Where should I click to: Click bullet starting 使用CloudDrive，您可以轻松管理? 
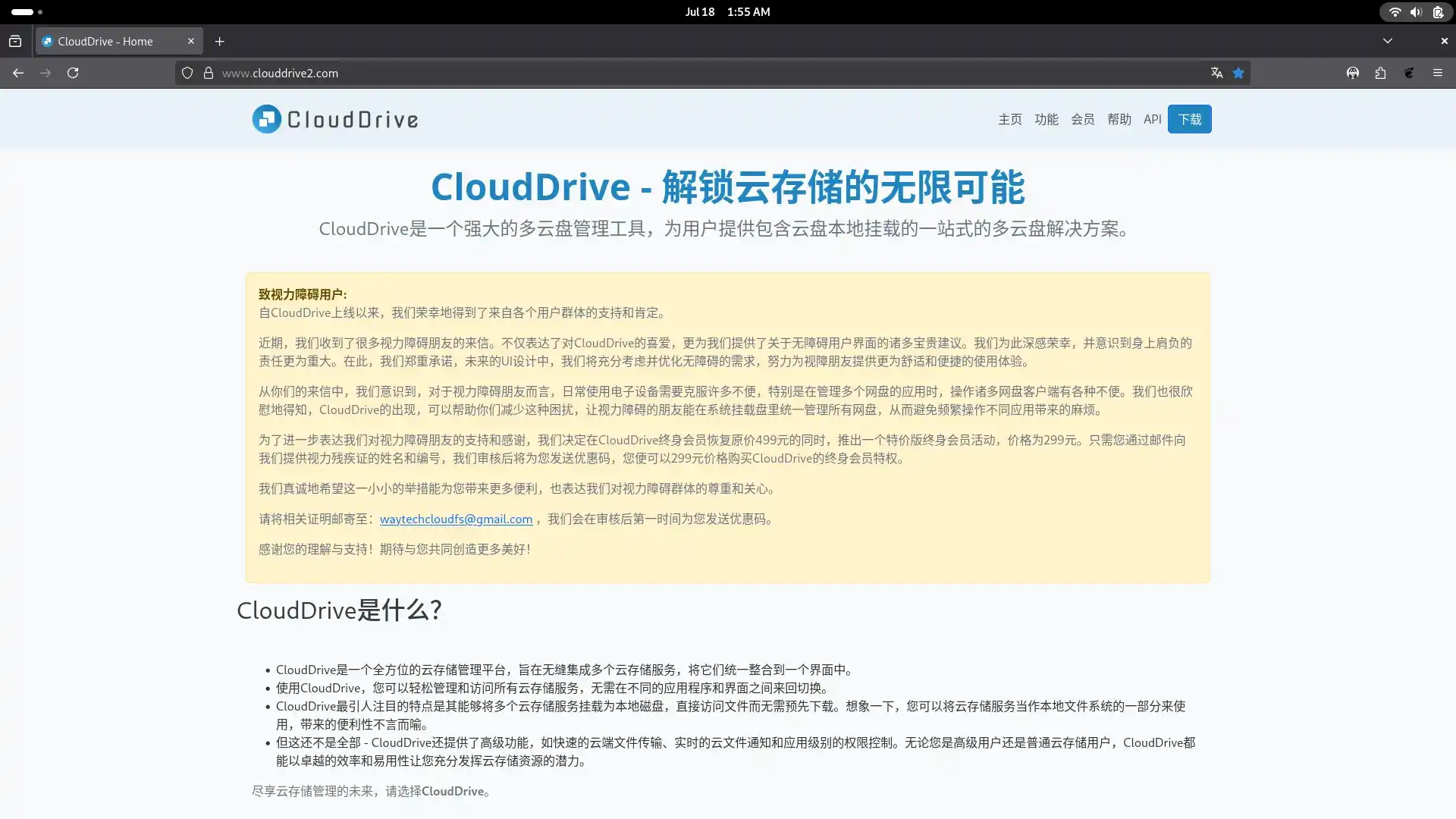coord(554,688)
